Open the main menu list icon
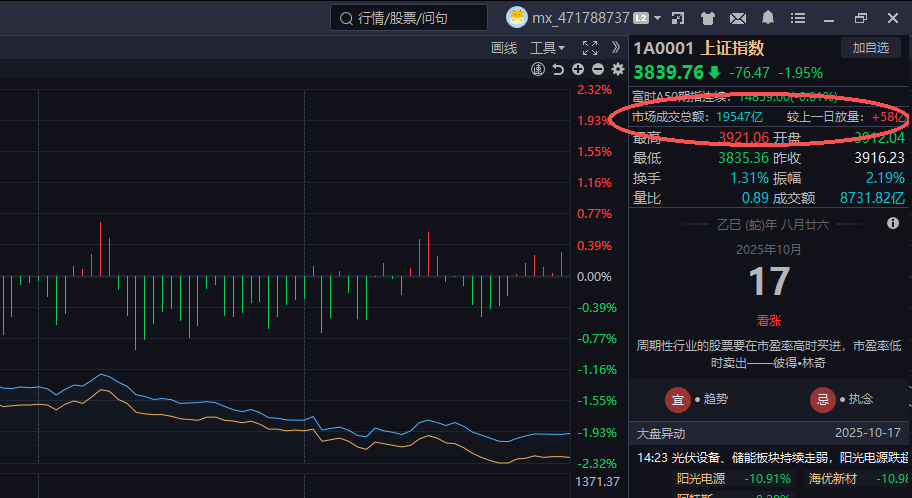Image resolution: width=912 pixels, height=498 pixels. click(x=797, y=18)
